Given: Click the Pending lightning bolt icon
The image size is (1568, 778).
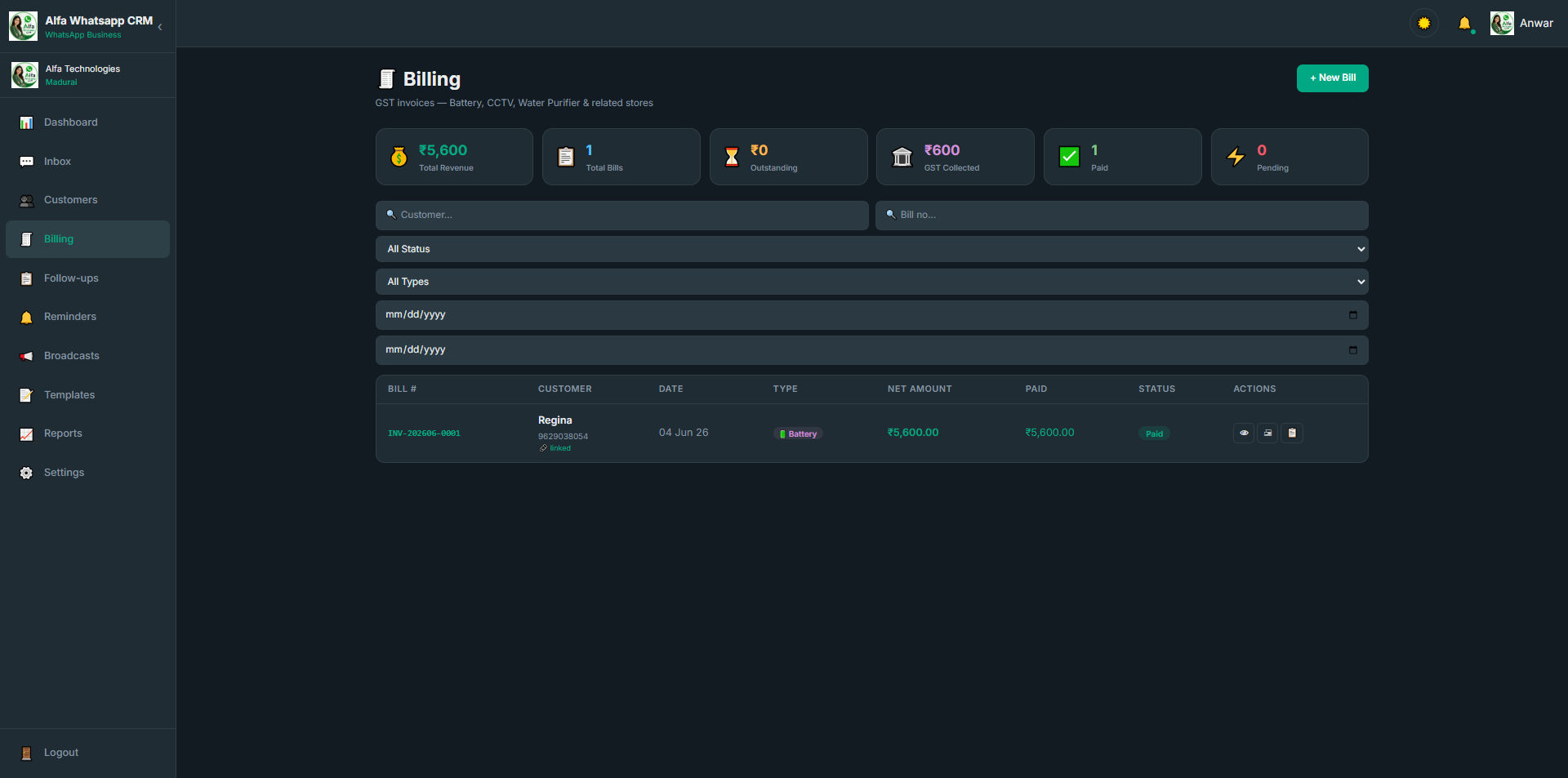Looking at the screenshot, I should [1236, 156].
